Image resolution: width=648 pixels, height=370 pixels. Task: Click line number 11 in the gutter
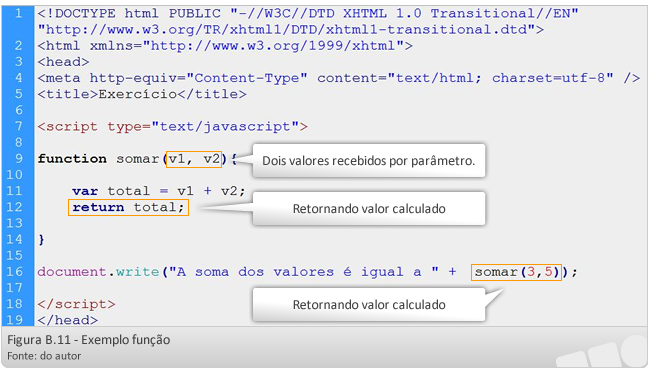(14, 191)
